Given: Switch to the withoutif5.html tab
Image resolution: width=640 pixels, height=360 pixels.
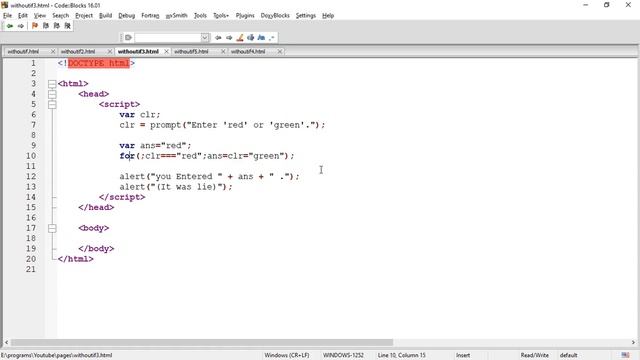Looking at the screenshot, I should 191,51.
